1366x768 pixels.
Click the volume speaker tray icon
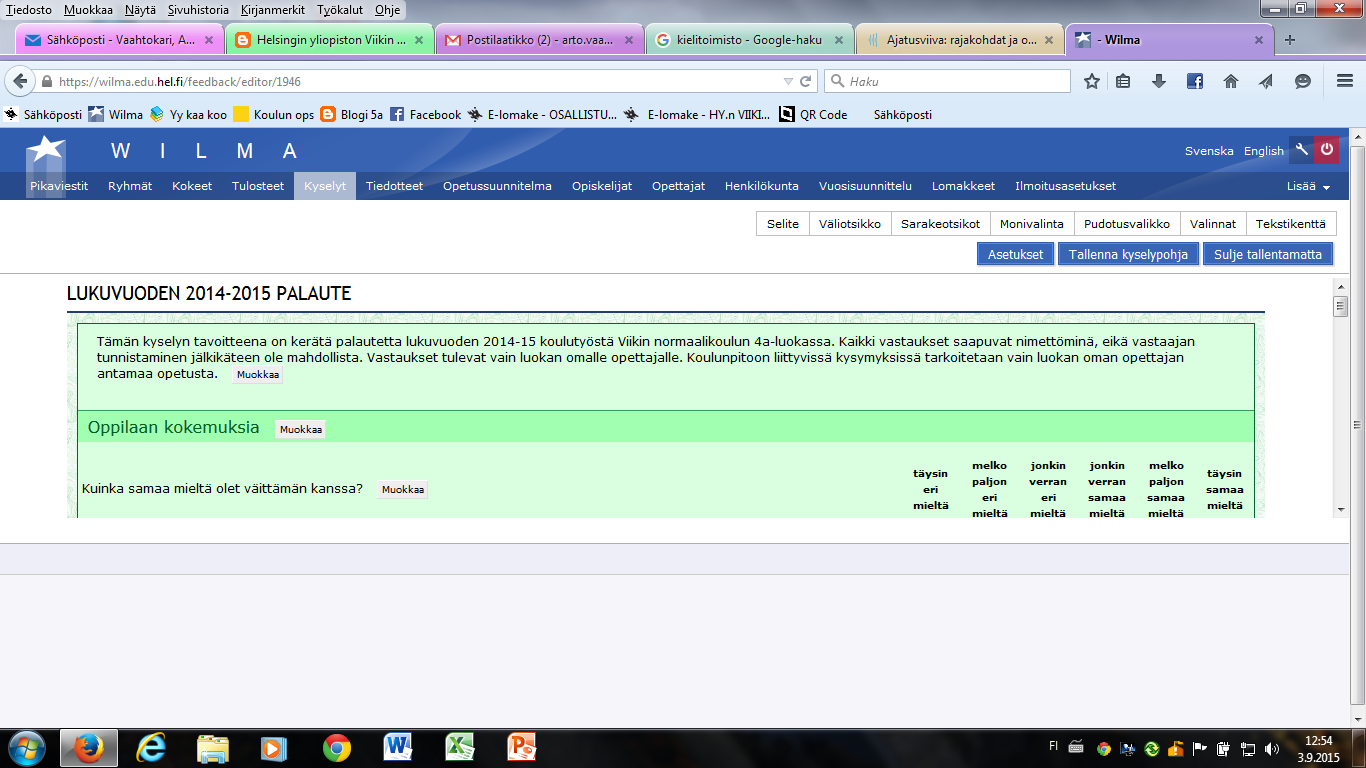point(1271,748)
